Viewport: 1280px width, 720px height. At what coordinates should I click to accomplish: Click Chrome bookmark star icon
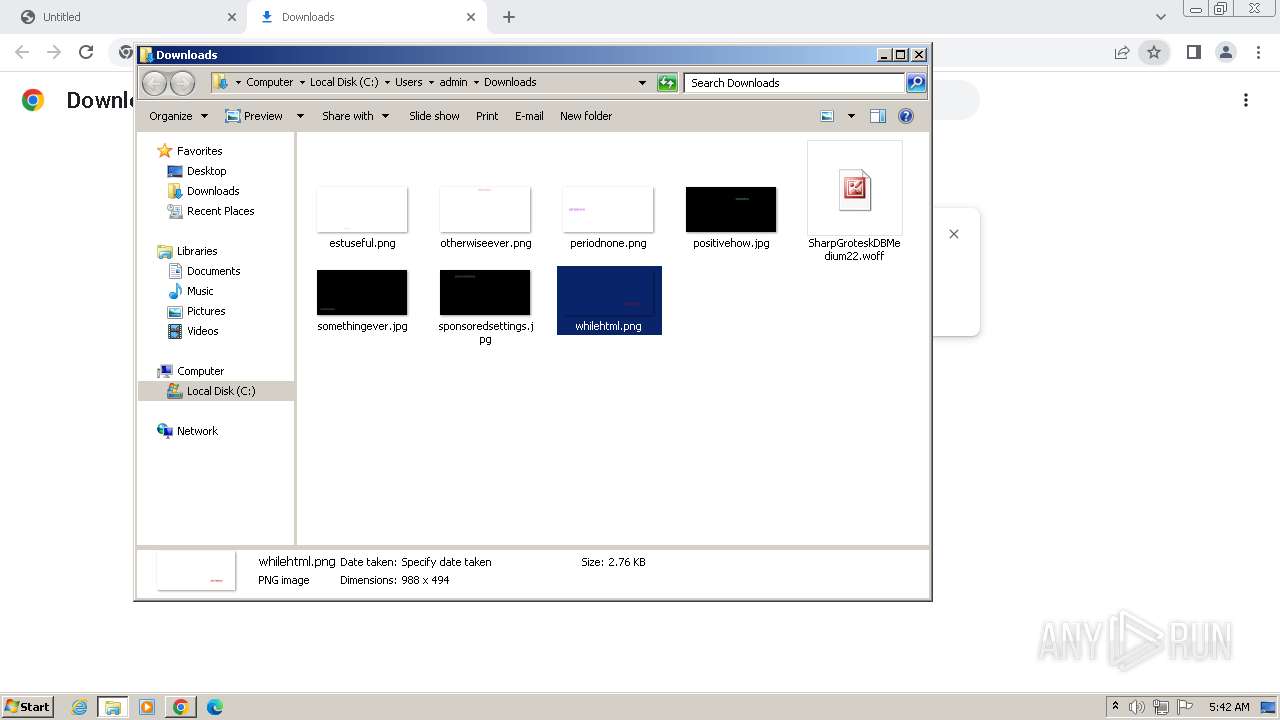pyautogui.click(x=1154, y=52)
